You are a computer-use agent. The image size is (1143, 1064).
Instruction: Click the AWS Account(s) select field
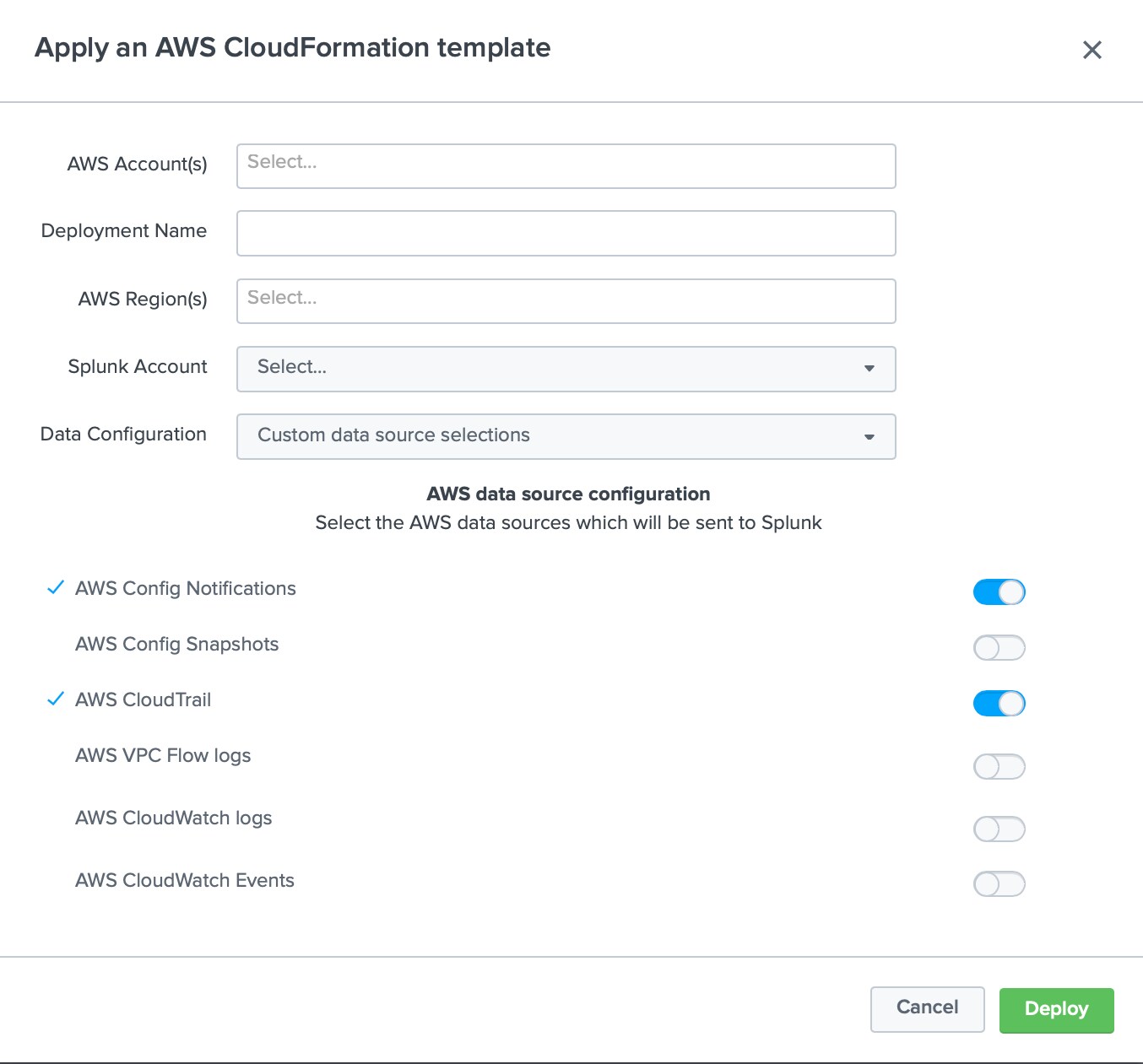[x=566, y=166]
